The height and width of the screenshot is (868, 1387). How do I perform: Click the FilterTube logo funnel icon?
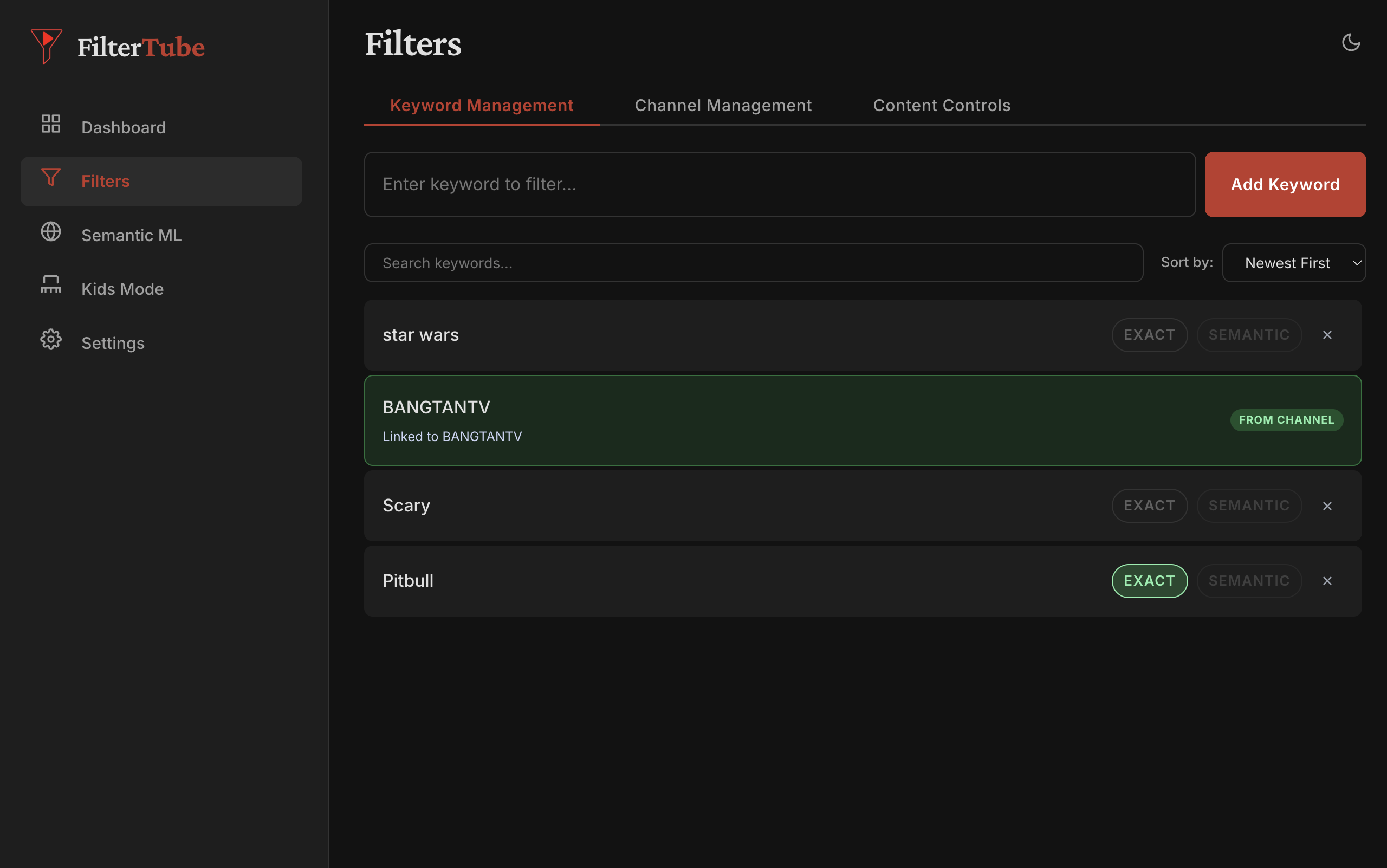(x=47, y=47)
